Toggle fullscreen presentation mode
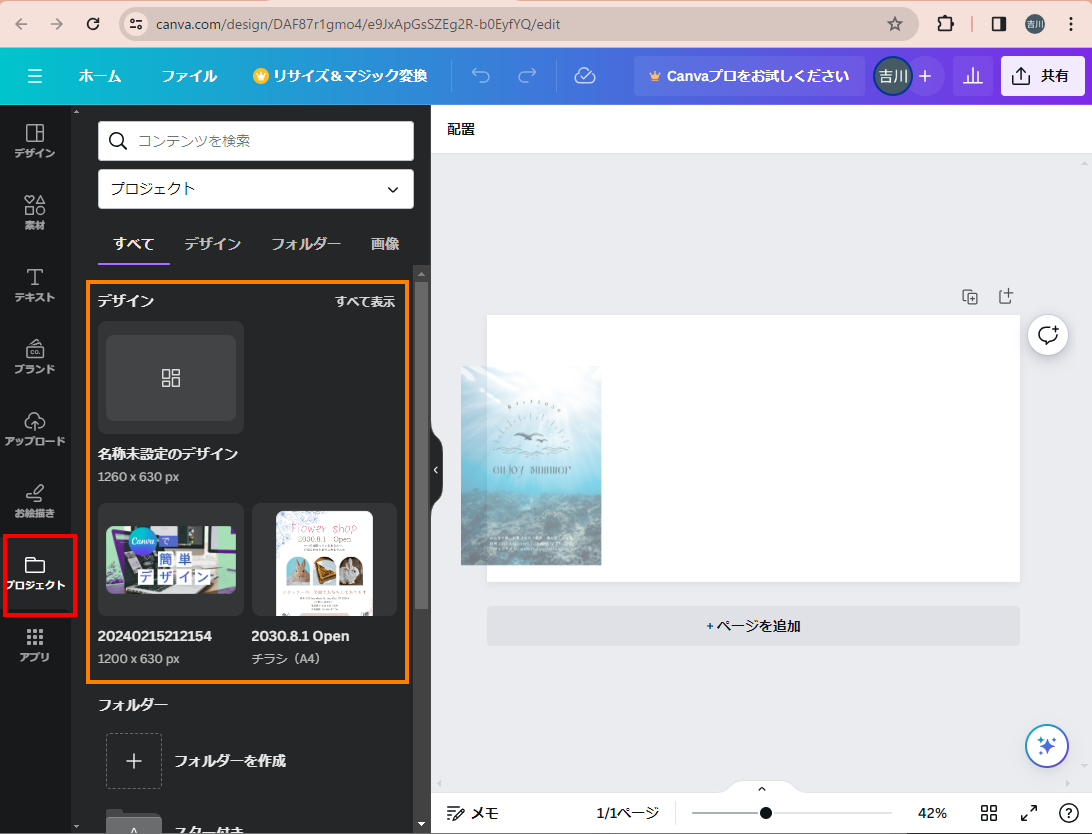Screen dimensions: 1092x834 click(x=1028, y=813)
